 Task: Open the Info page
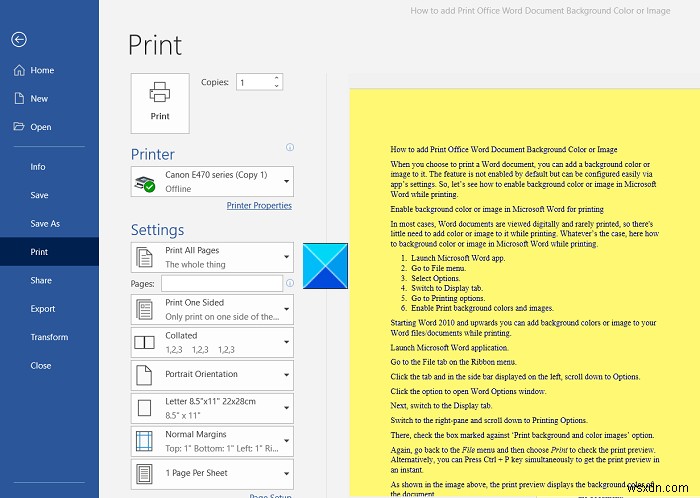coord(49,166)
